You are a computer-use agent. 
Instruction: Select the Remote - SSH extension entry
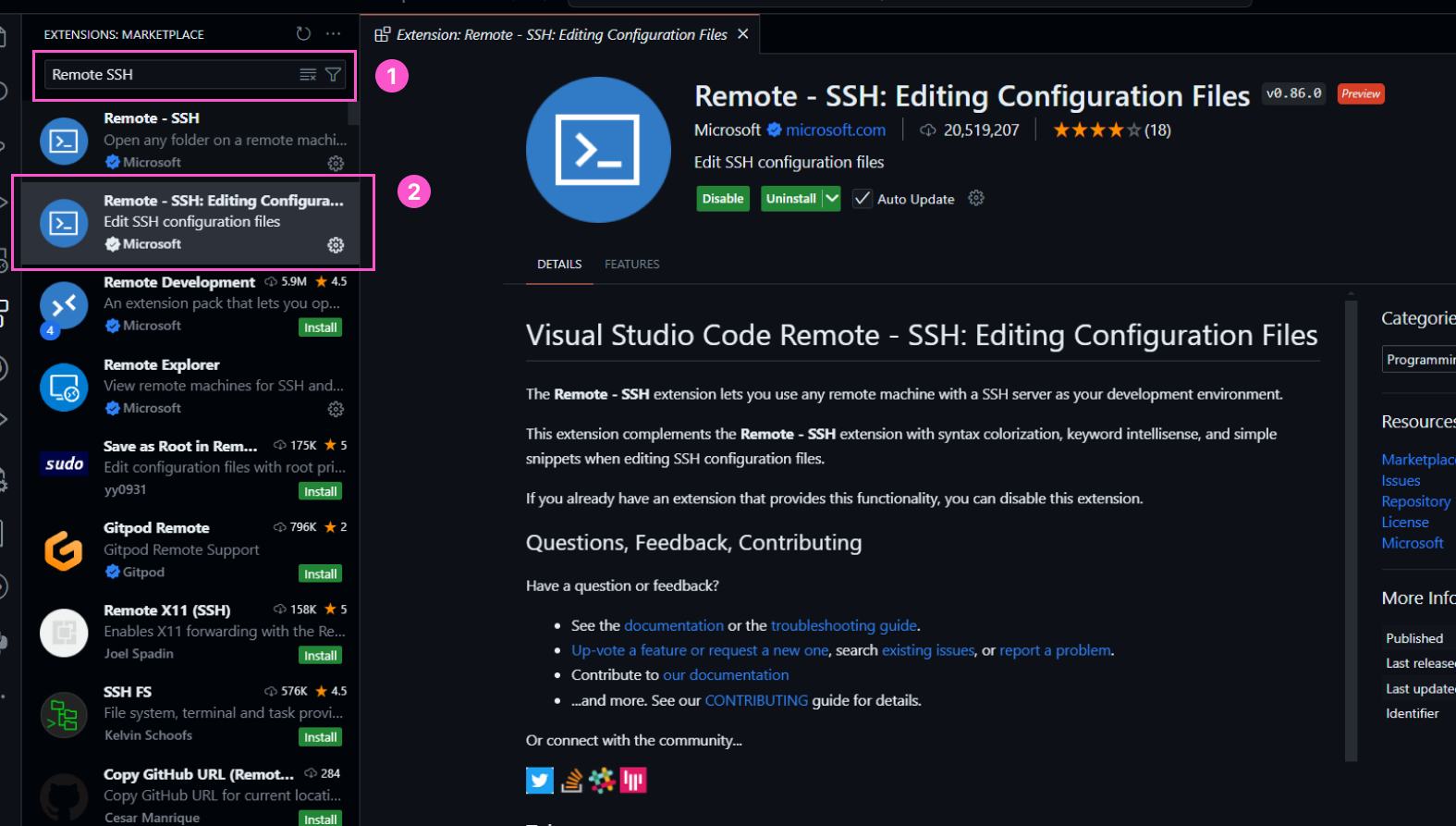[190, 140]
